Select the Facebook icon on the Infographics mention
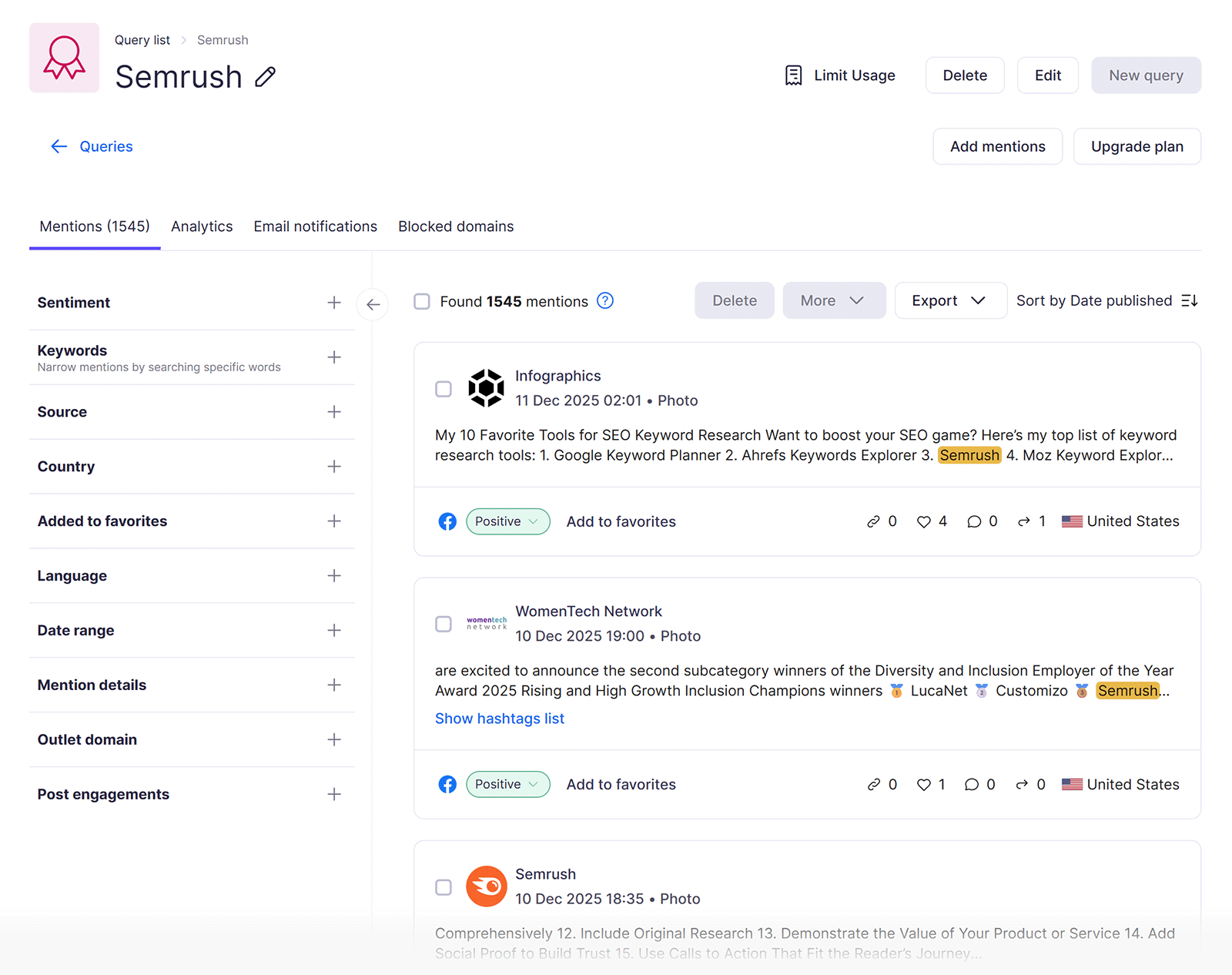 (447, 521)
